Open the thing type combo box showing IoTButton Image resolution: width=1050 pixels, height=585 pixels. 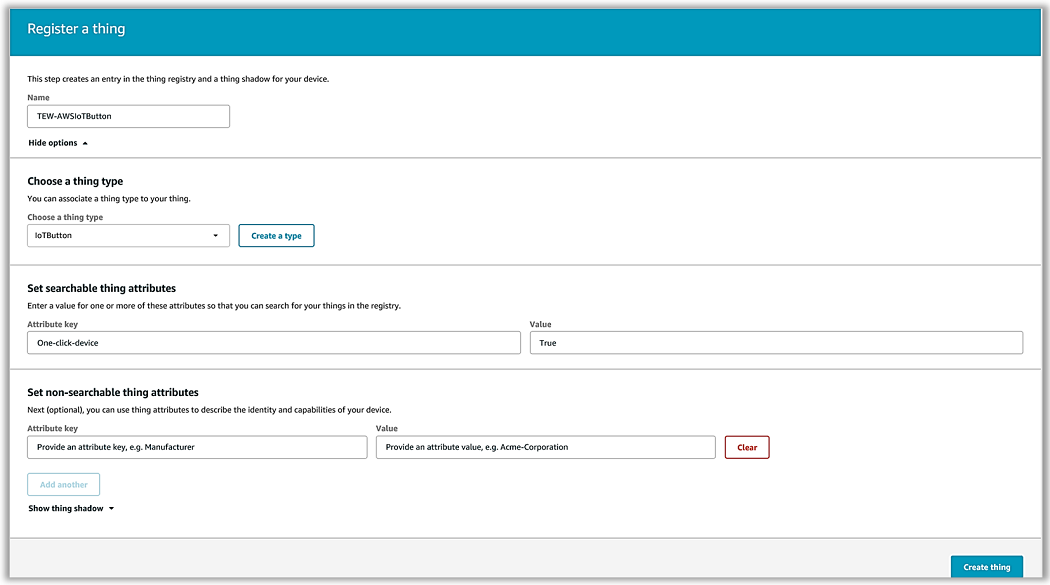127,236
